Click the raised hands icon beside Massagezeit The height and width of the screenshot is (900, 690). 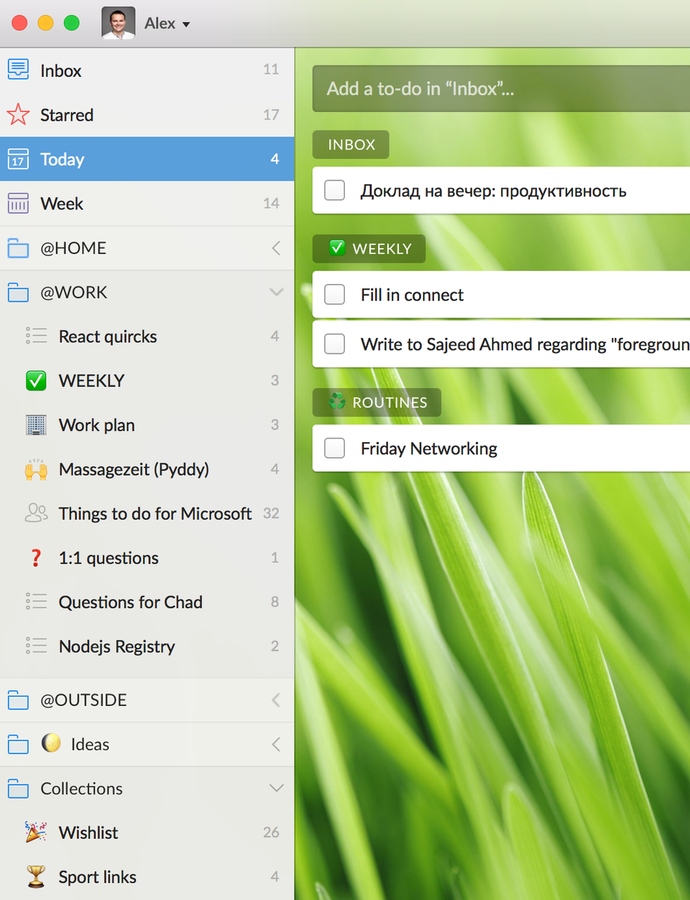click(x=36, y=470)
